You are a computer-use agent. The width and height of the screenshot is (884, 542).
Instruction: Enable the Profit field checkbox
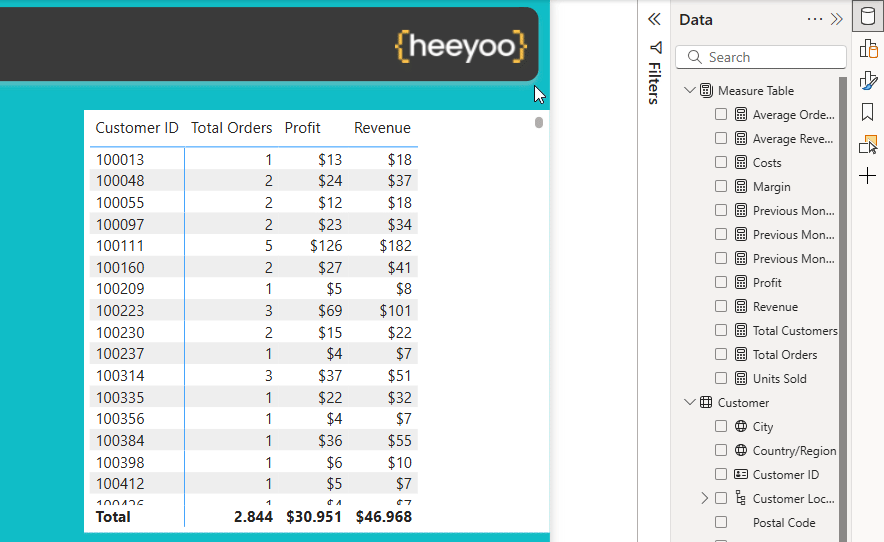[721, 282]
